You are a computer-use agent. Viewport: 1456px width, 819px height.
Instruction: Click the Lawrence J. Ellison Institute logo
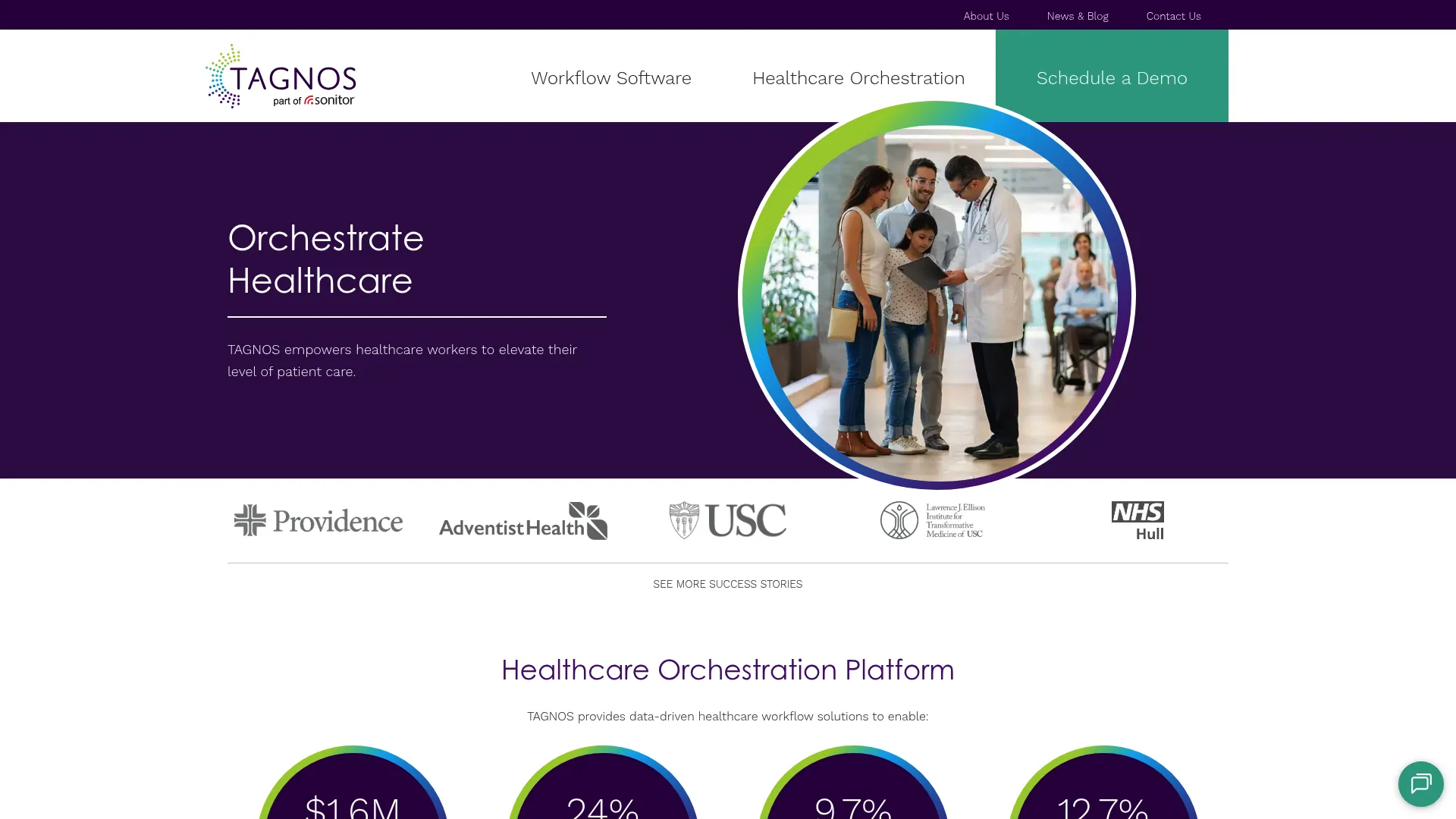[x=933, y=520]
